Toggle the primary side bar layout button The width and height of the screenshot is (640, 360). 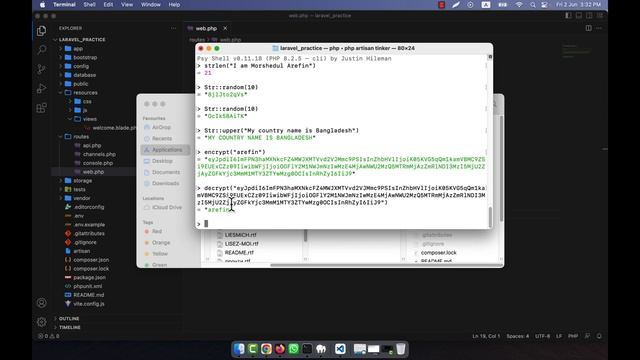[569, 16]
